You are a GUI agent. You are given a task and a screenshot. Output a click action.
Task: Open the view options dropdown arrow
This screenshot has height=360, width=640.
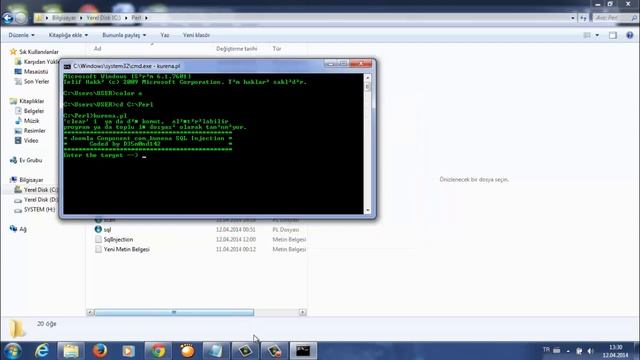coord(597,35)
